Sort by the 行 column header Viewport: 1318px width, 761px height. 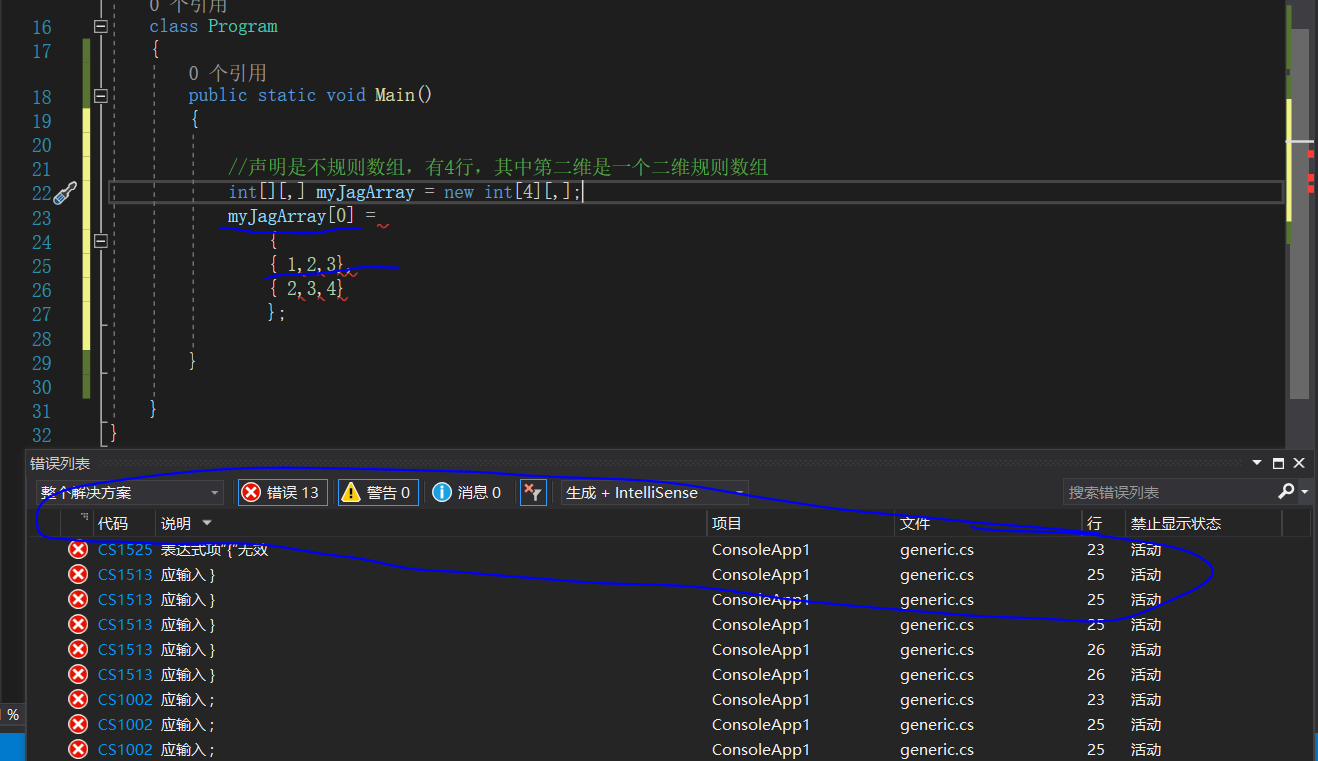coord(1103,523)
